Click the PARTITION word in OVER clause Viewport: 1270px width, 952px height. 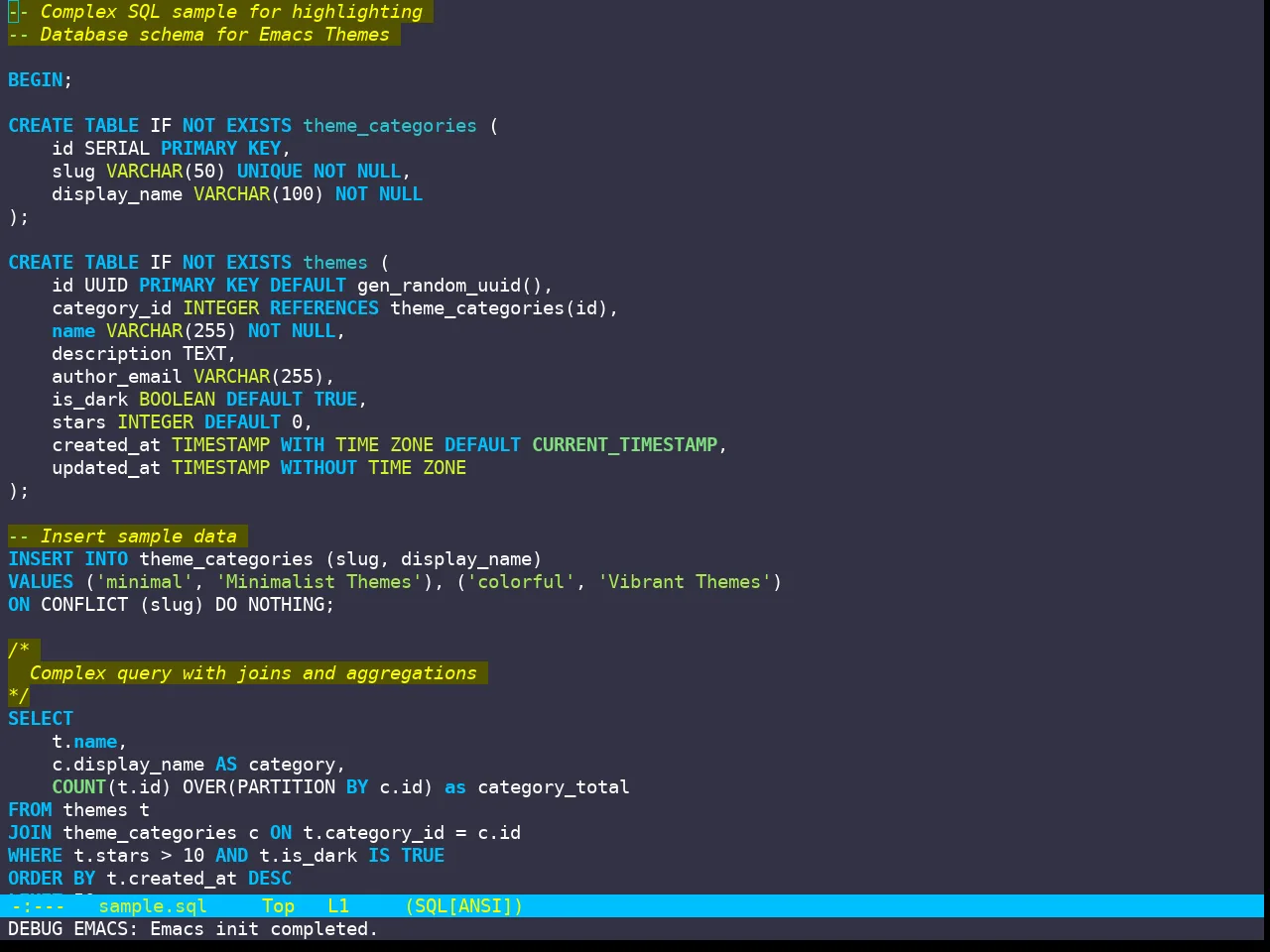(x=286, y=787)
